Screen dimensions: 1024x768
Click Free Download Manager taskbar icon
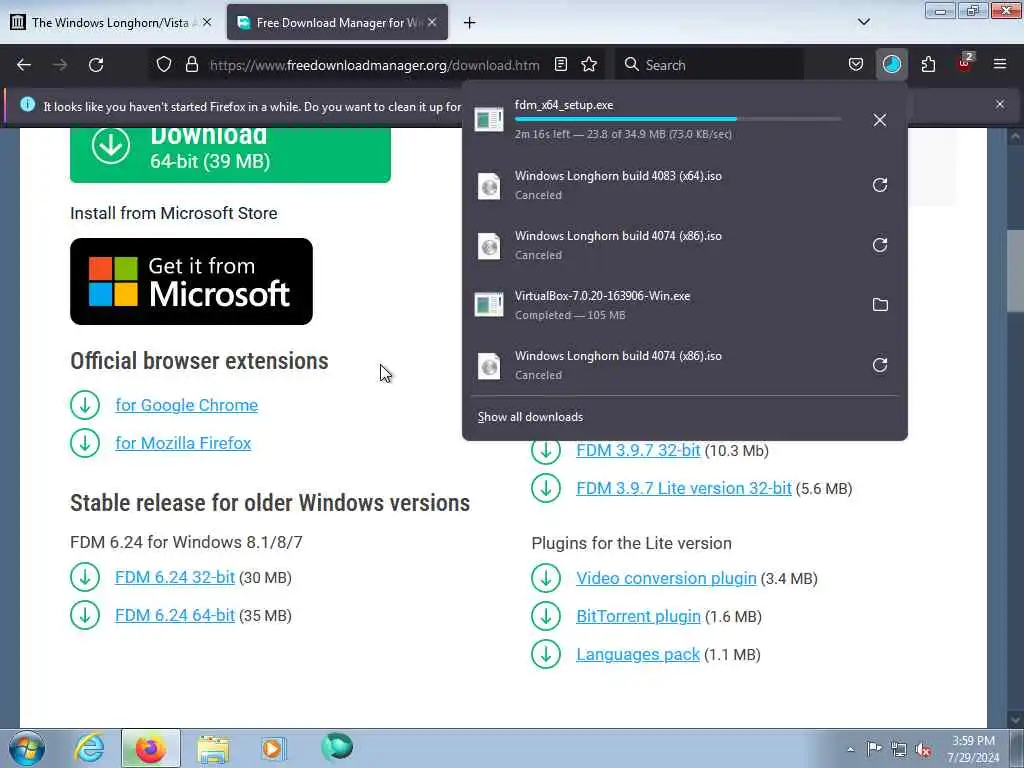pyautogui.click(x=337, y=747)
